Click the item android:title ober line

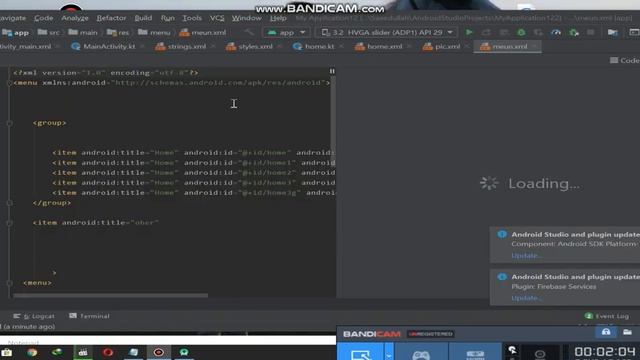pyautogui.click(x=96, y=223)
